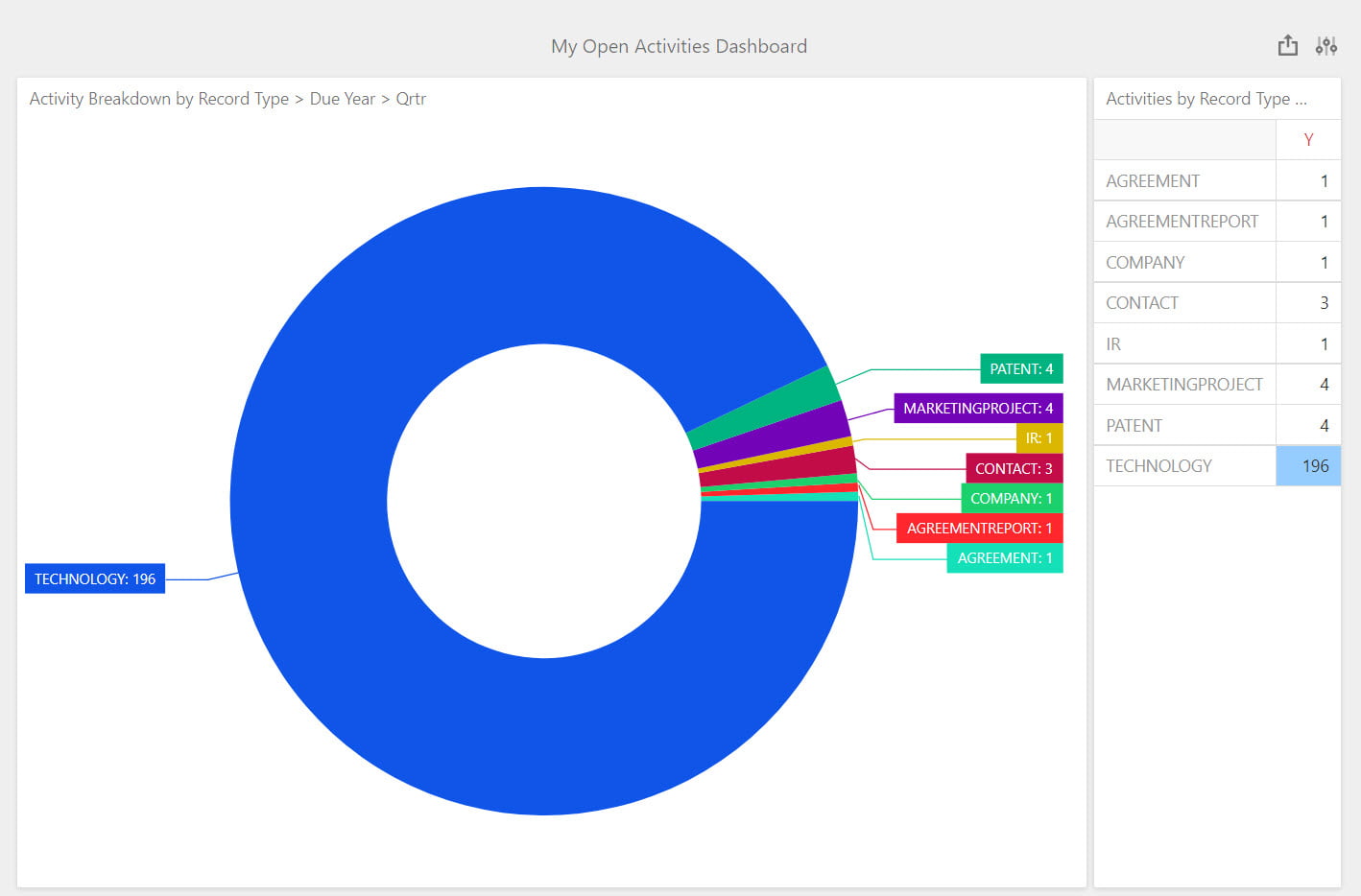Click the "AGREEMENT: 1" chart label
The height and width of the screenshot is (896, 1361).
(x=1004, y=557)
